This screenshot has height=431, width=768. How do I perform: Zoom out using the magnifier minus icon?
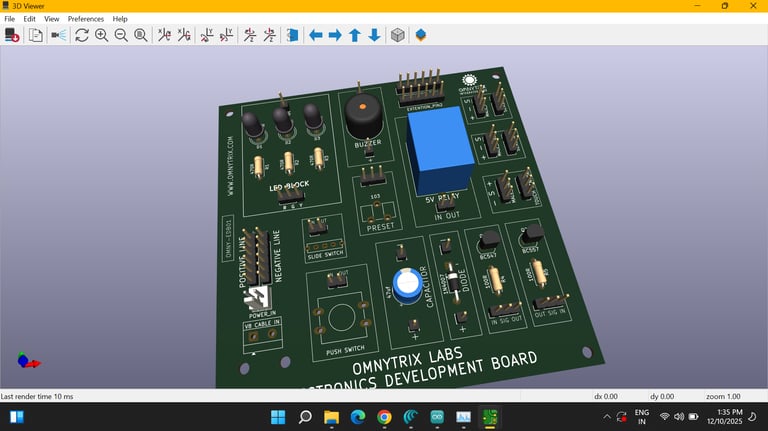coord(121,35)
